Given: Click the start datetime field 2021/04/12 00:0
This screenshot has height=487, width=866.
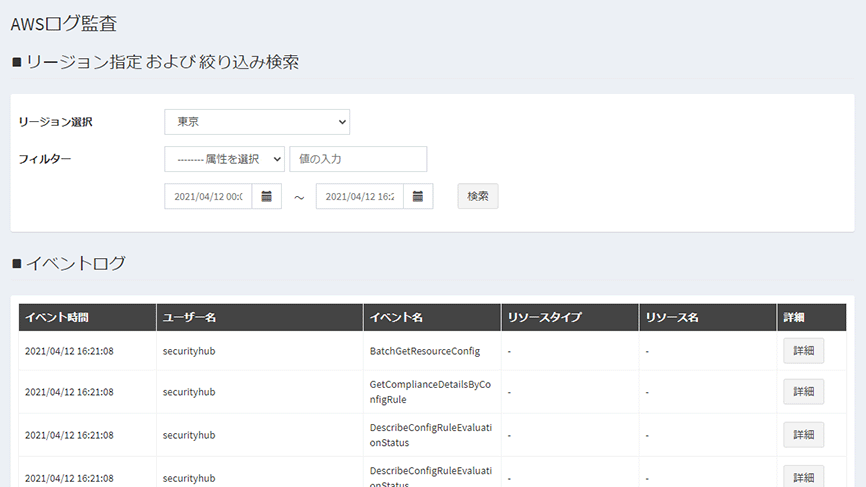Looking at the screenshot, I should pos(208,196).
